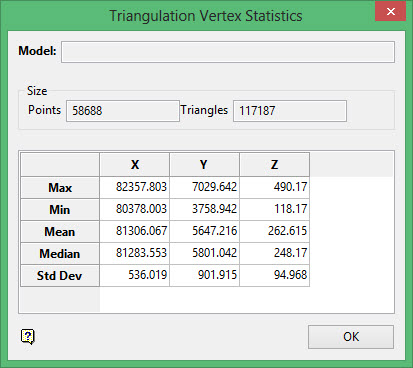Click the Min Y cell 3758.942
Image resolution: width=413 pixels, height=368 pixels.
pyautogui.click(x=204, y=209)
